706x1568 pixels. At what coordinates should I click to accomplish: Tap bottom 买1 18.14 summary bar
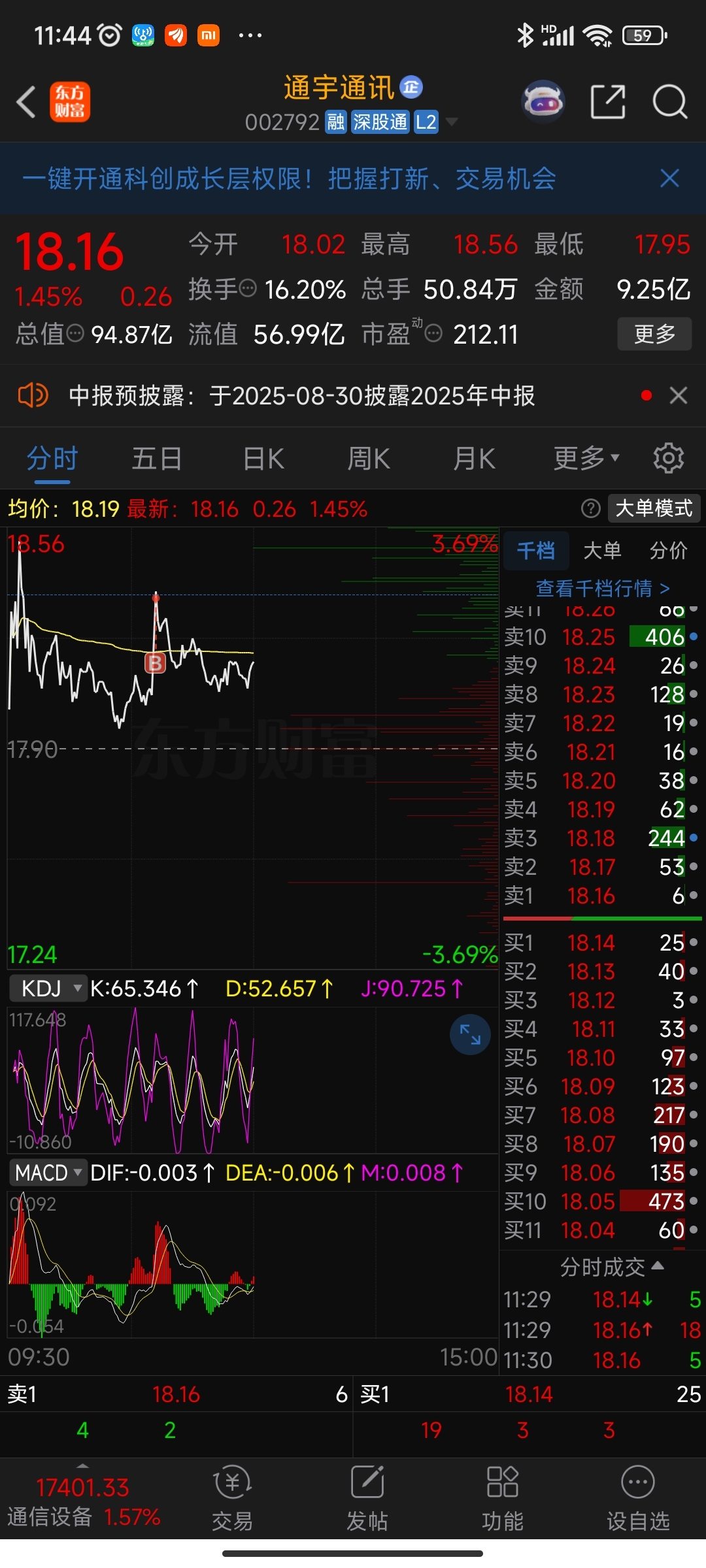point(530,1394)
